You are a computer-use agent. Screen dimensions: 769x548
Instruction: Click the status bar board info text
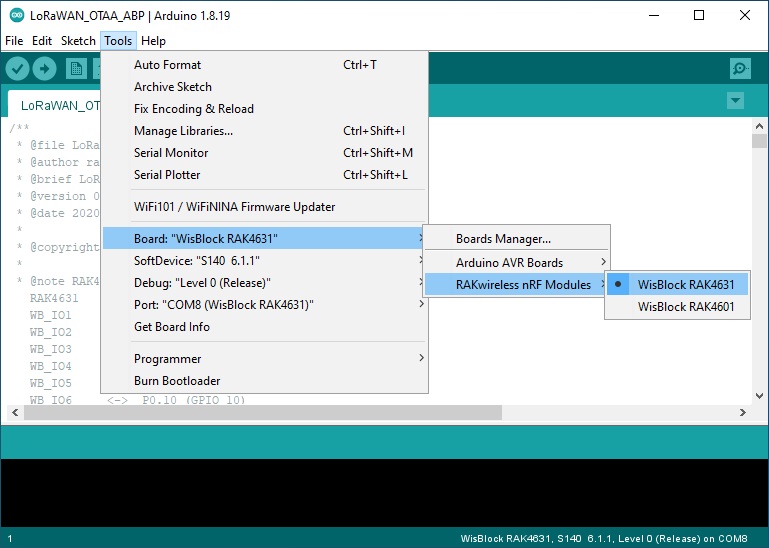pos(604,539)
